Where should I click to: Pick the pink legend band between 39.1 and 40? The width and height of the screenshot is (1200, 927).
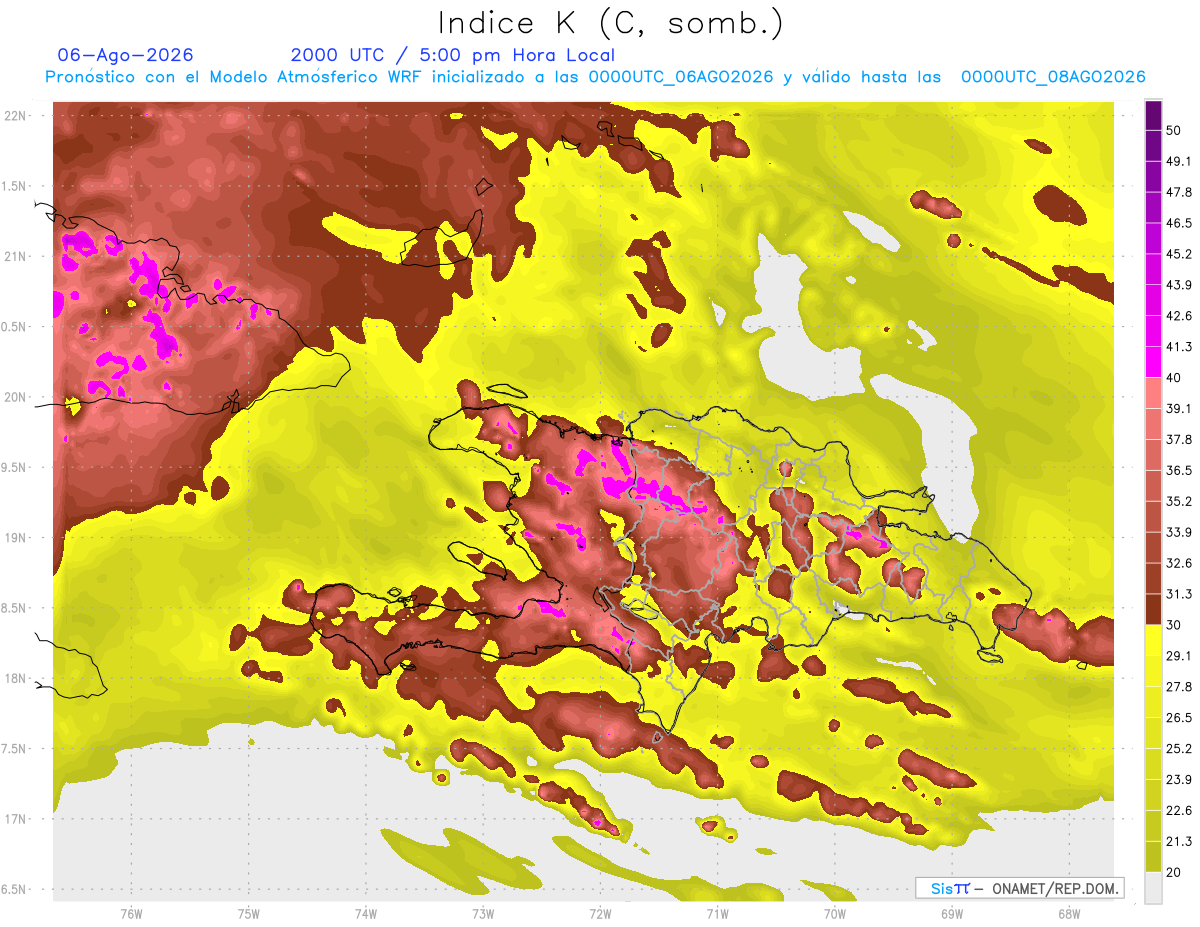point(1154,393)
